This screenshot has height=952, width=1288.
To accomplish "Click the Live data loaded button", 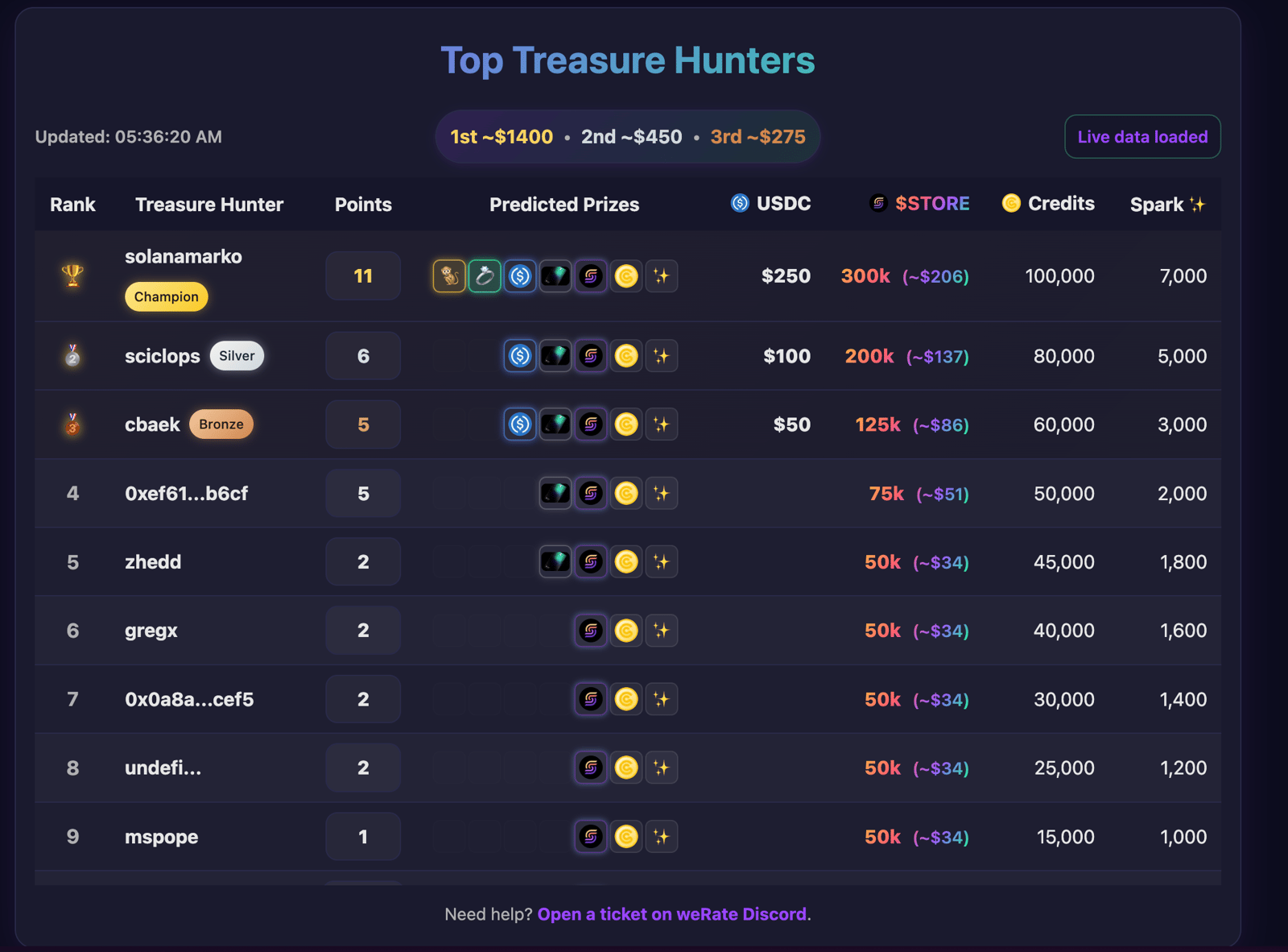I will coord(1142,137).
